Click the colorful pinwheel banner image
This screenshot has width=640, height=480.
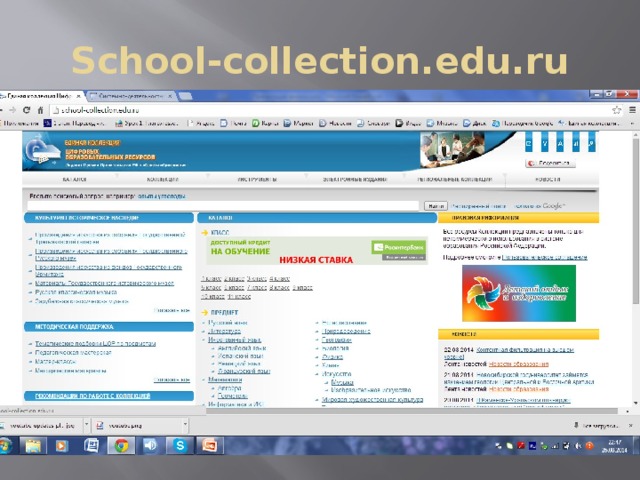tap(519, 293)
